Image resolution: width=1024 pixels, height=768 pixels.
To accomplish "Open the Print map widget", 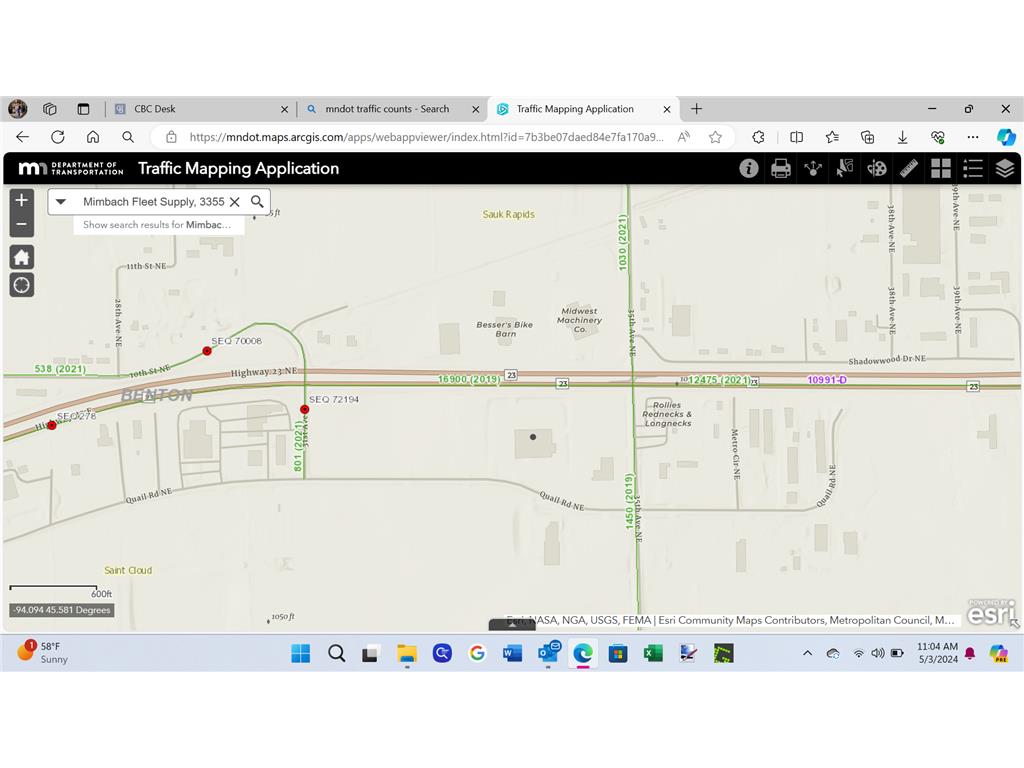I will 781,168.
